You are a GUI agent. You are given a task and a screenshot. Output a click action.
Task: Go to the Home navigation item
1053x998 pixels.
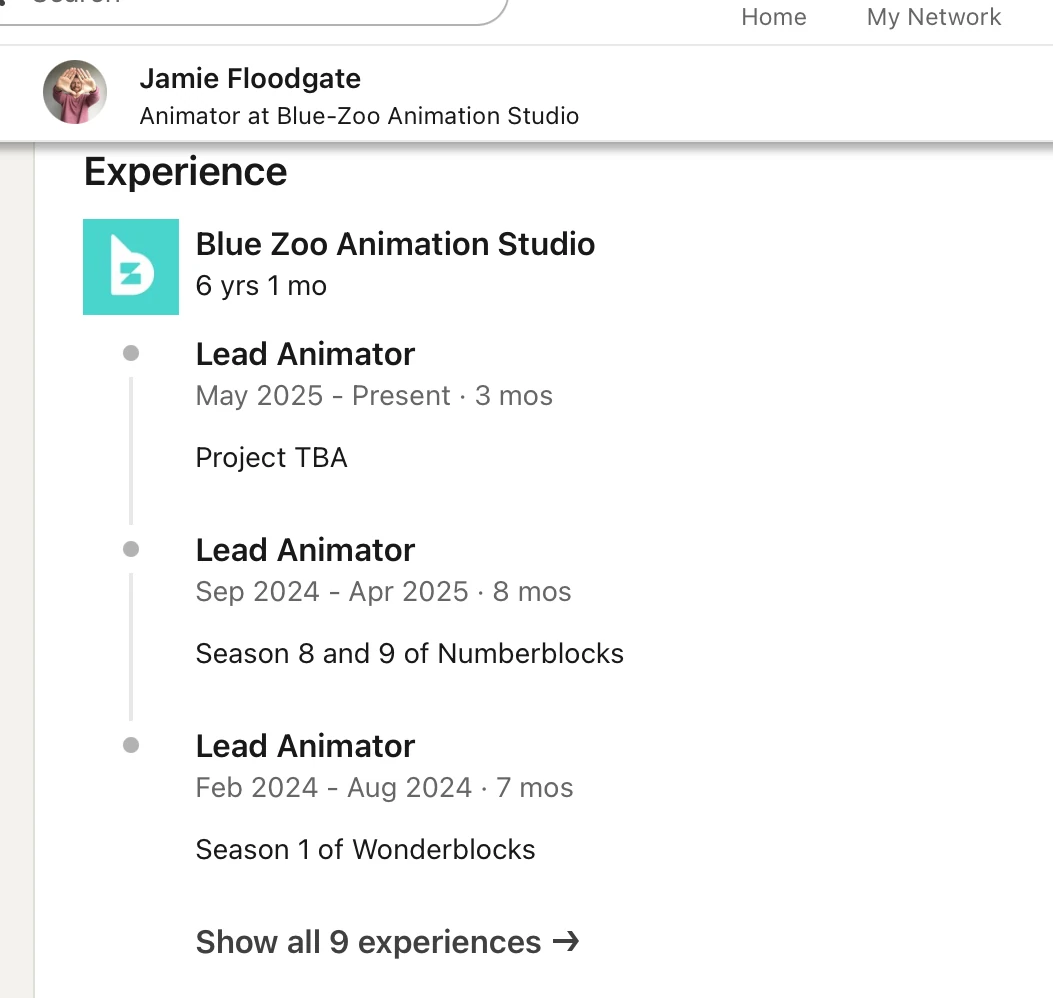click(773, 17)
